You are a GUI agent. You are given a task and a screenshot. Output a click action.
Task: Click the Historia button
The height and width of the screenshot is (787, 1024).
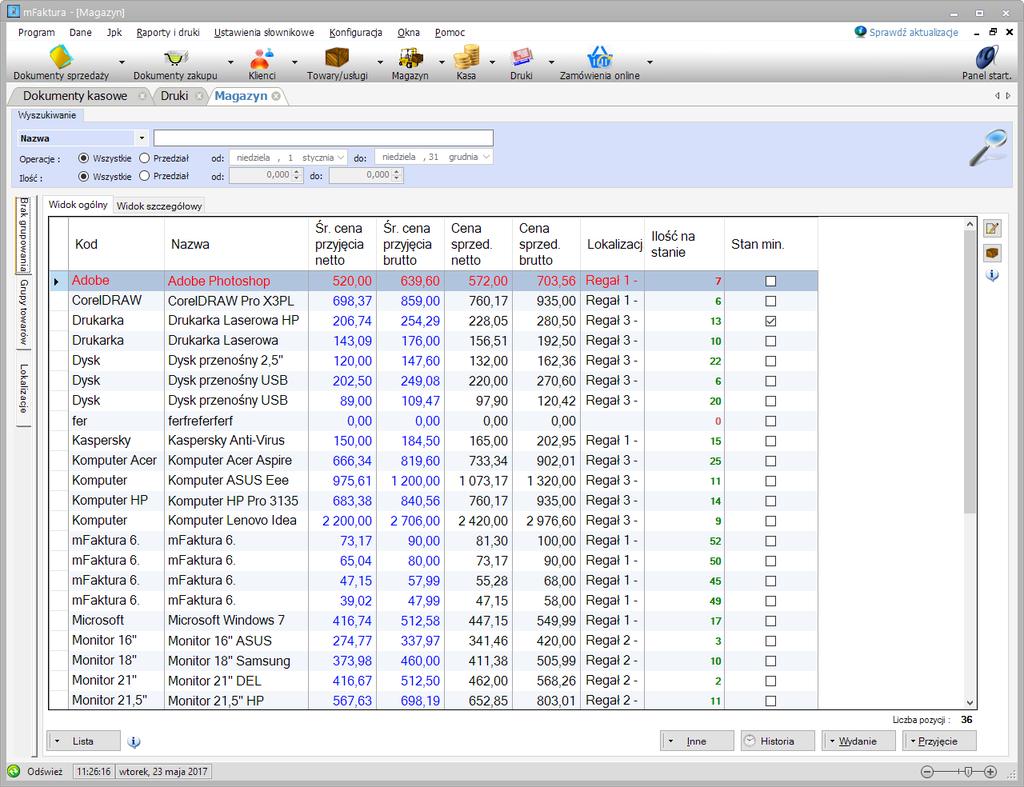coord(777,741)
